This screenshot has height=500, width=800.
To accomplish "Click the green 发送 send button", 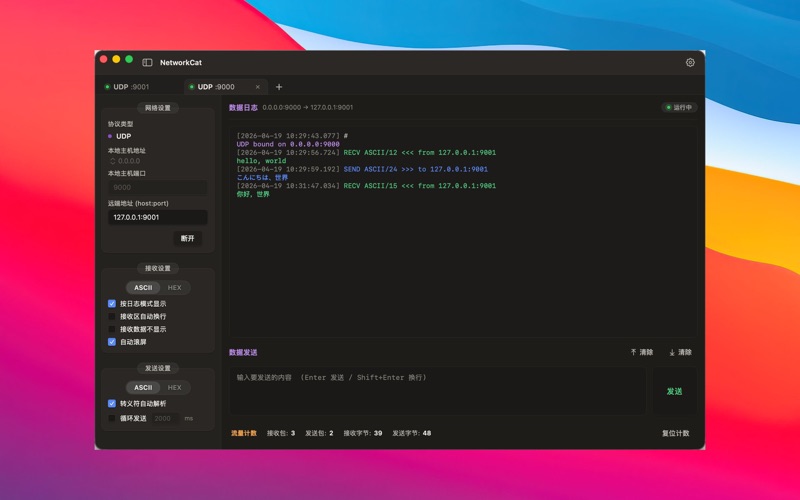I will (674, 391).
